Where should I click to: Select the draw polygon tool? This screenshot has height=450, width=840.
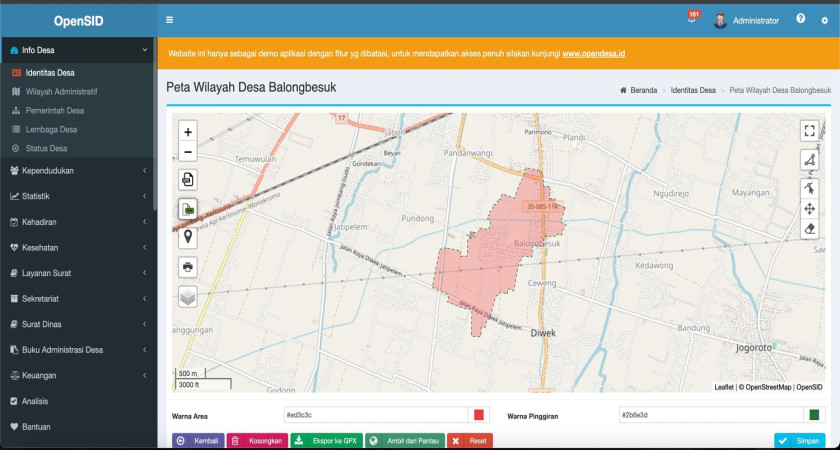point(809,160)
